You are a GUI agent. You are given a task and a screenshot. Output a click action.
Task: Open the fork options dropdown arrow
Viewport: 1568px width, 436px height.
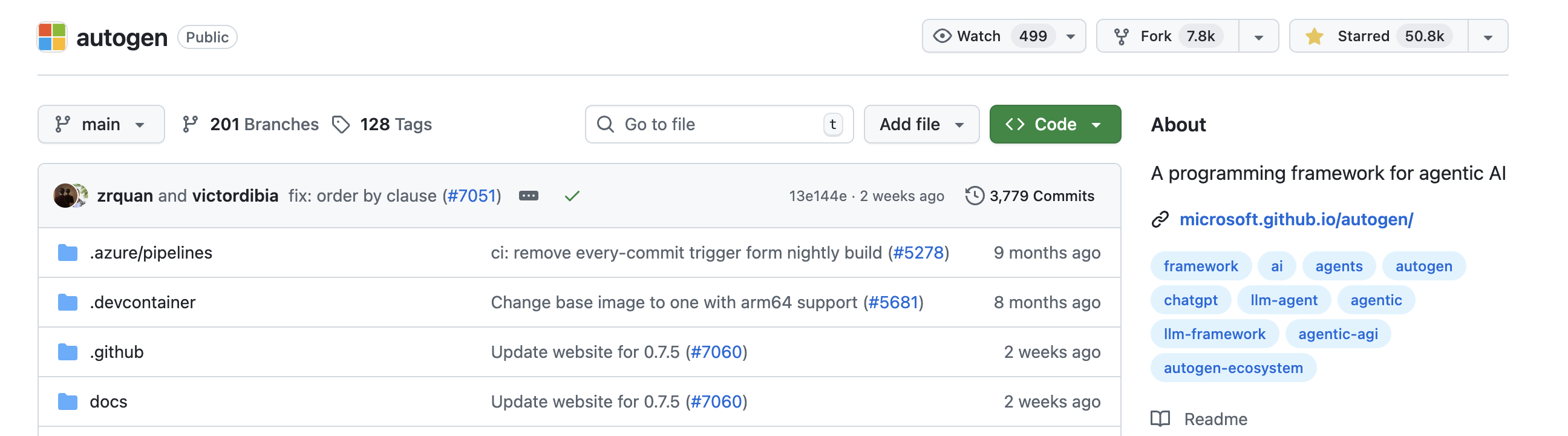coord(1259,37)
